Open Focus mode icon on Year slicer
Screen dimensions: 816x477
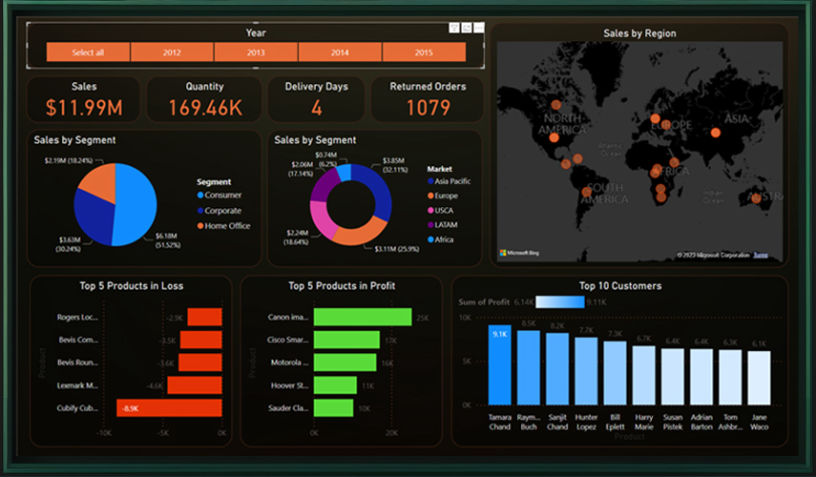pos(467,29)
